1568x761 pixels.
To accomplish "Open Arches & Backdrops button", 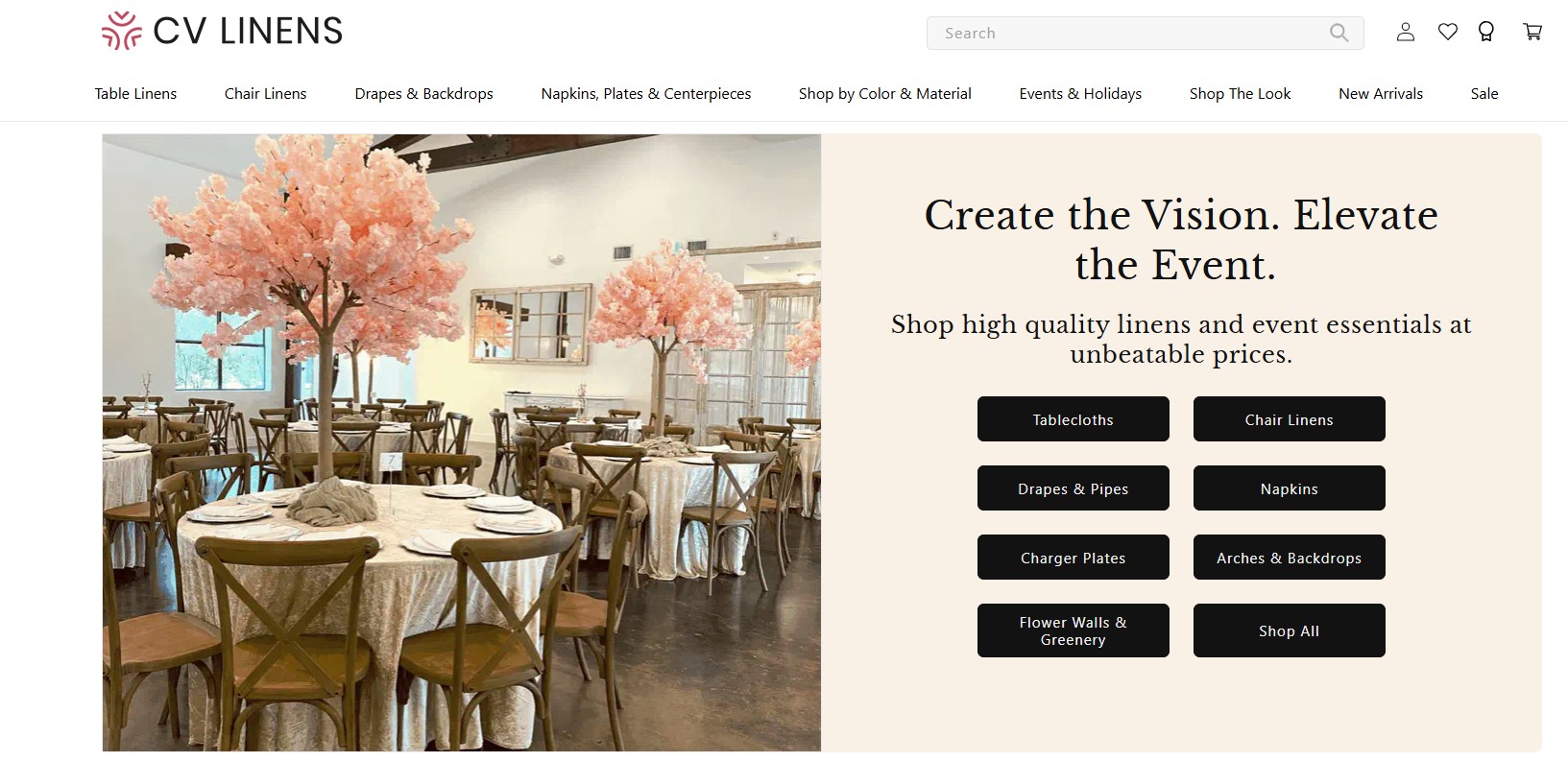I will (x=1290, y=558).
